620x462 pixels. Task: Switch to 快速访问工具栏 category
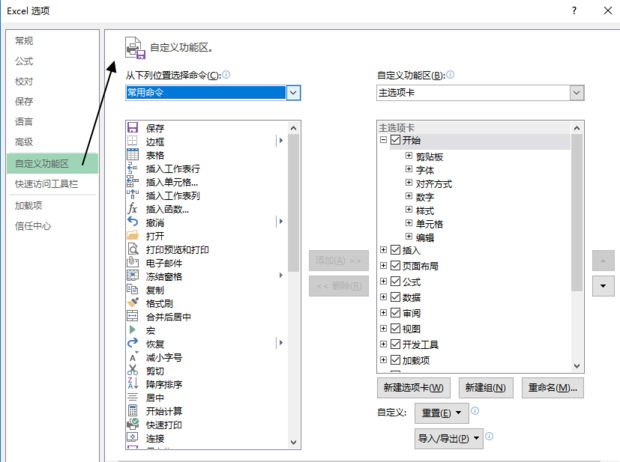[x=46, y=184]
